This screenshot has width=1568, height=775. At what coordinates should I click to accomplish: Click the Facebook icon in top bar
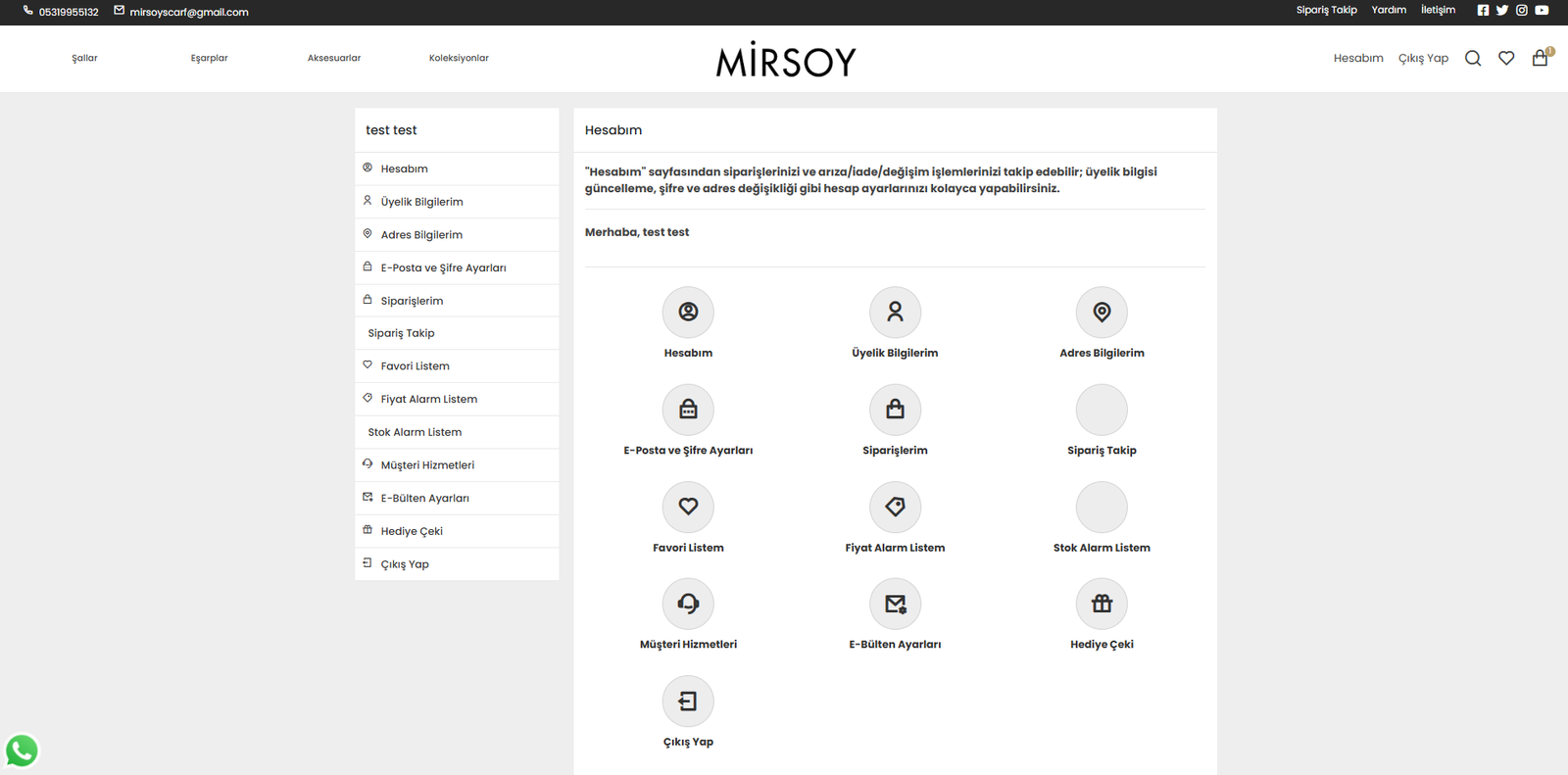(x=1483, y=11)
